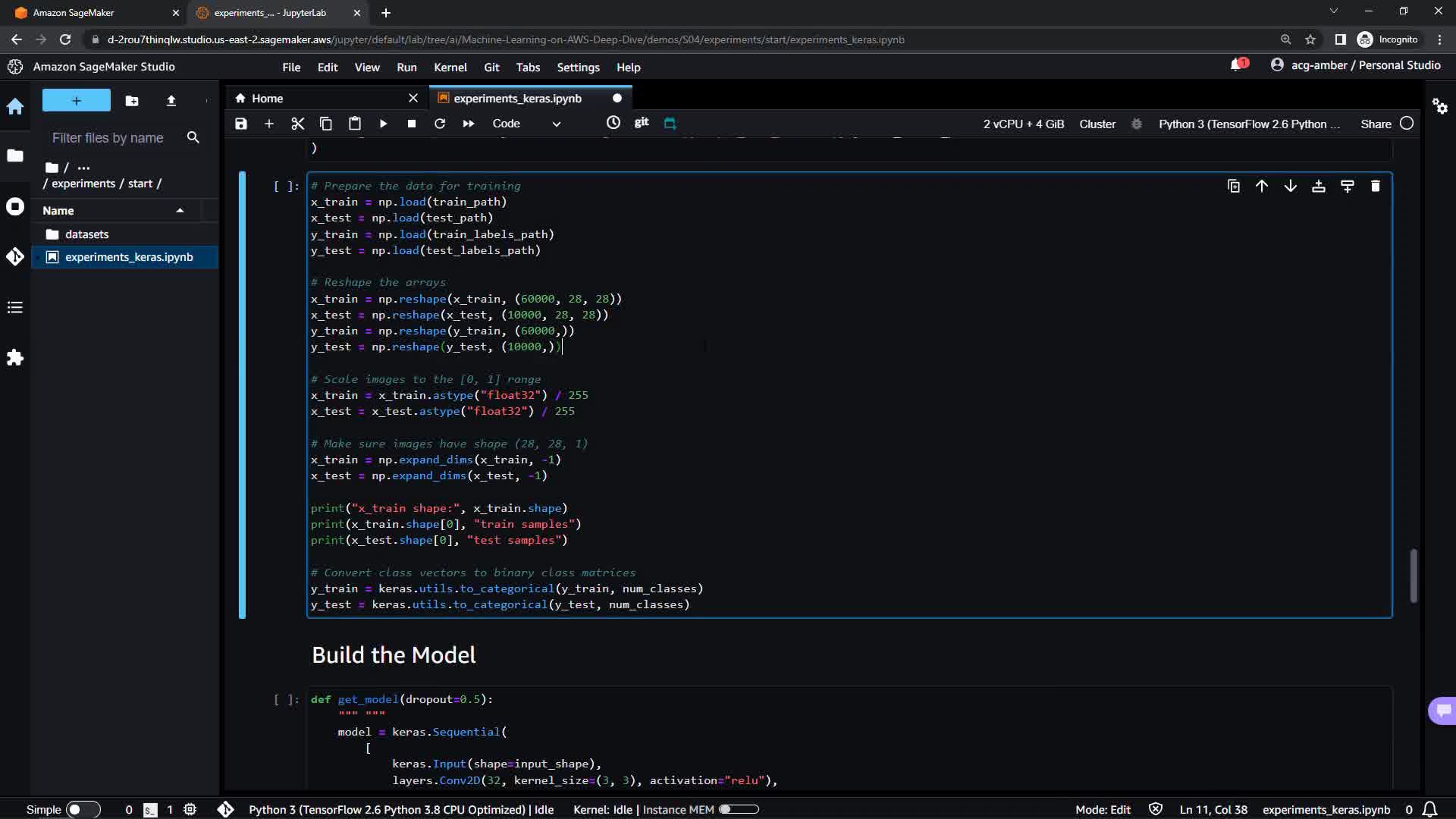Screen dimensions: 1456x819
Task: Click the Filter files by name field
Action: click(x=108, y=138)
